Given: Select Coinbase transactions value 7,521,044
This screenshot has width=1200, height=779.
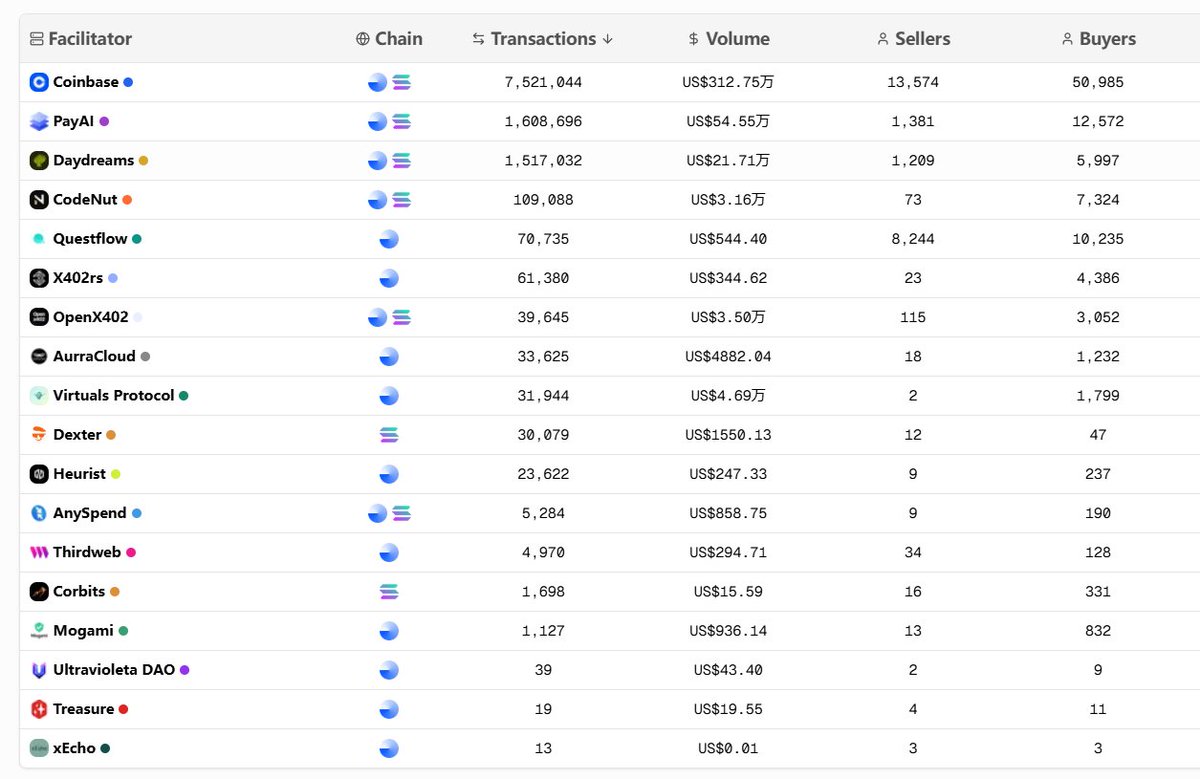Looking at the screenshot, I should (543, 82).
